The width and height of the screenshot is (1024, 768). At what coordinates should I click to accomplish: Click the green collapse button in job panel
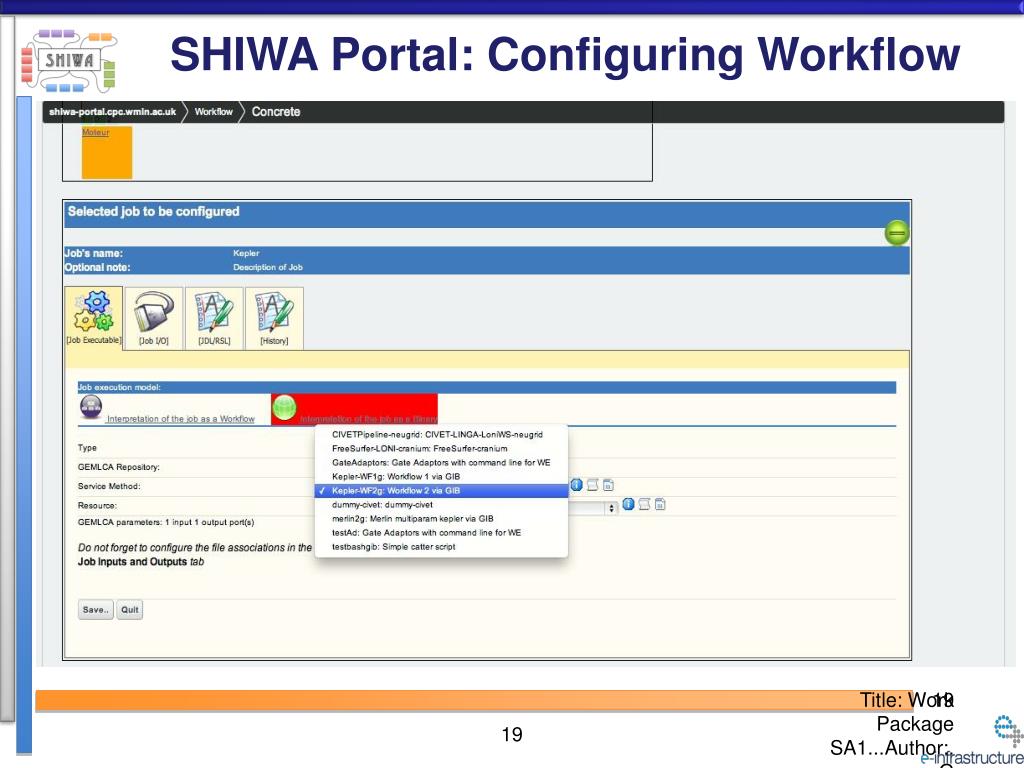897,233
